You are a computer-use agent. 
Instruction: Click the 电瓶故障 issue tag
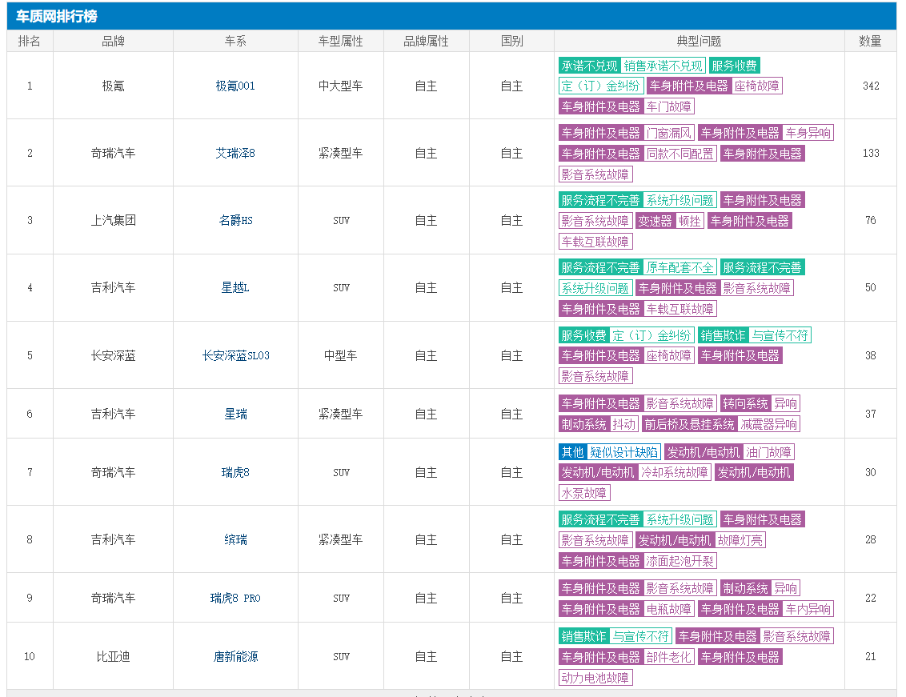669,609
